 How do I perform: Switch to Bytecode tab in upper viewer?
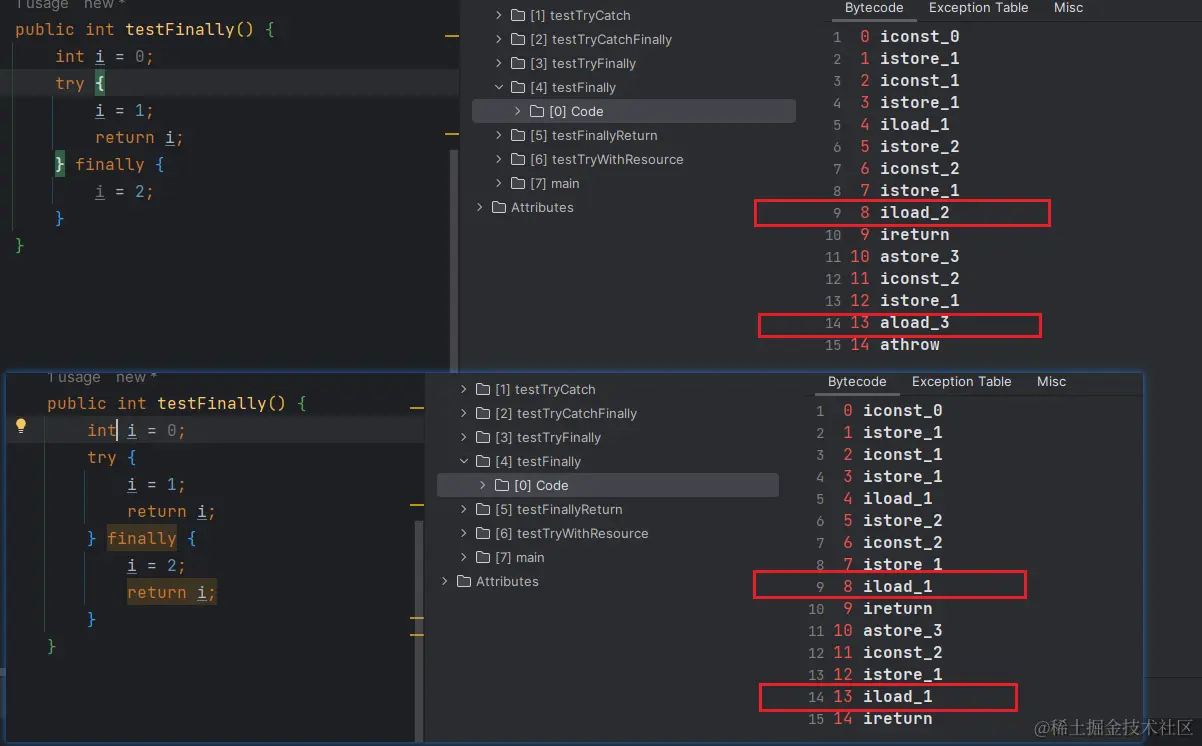tap(874, 8)
